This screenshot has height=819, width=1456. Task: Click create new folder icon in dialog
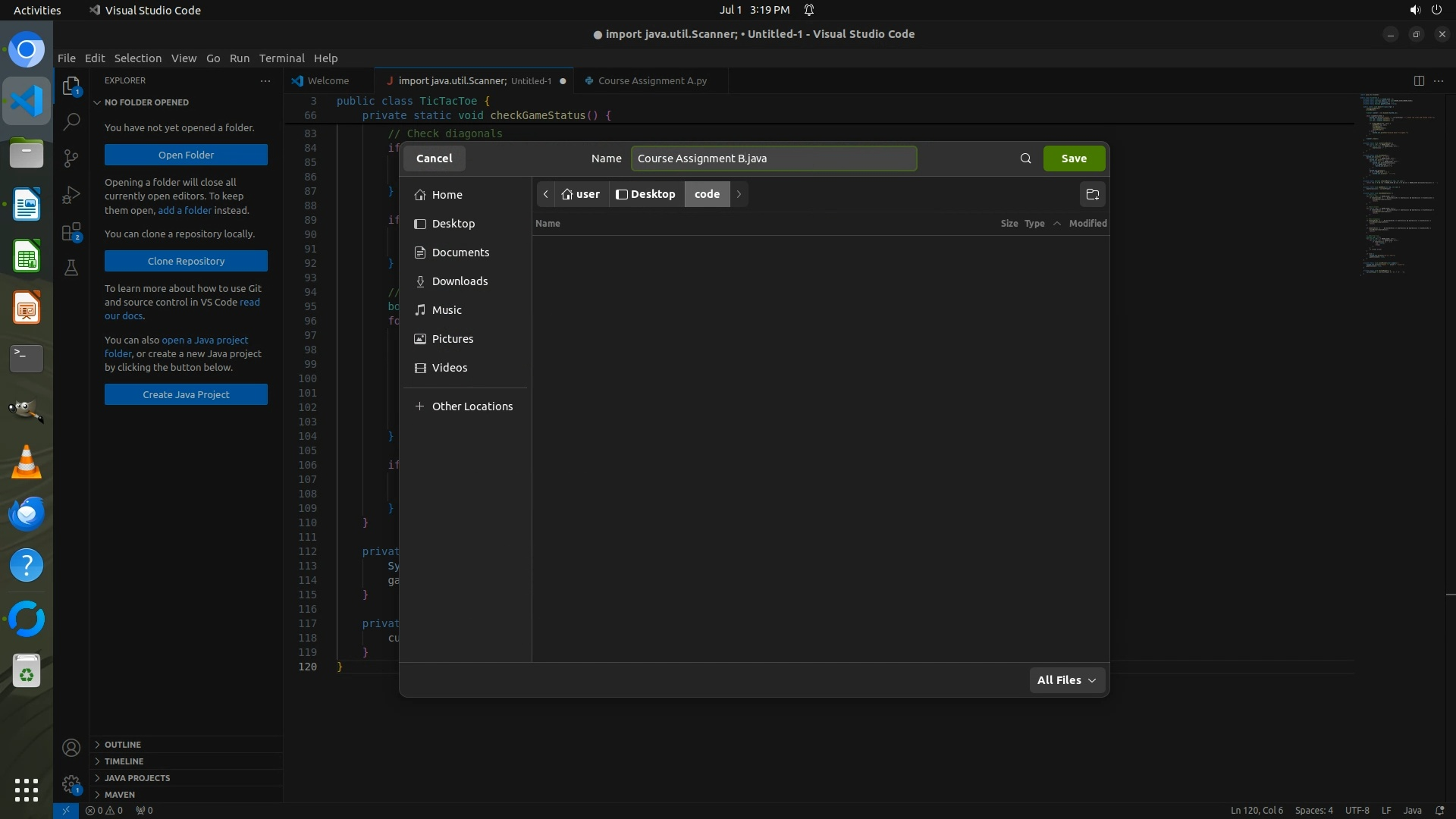click(1092, 195)
